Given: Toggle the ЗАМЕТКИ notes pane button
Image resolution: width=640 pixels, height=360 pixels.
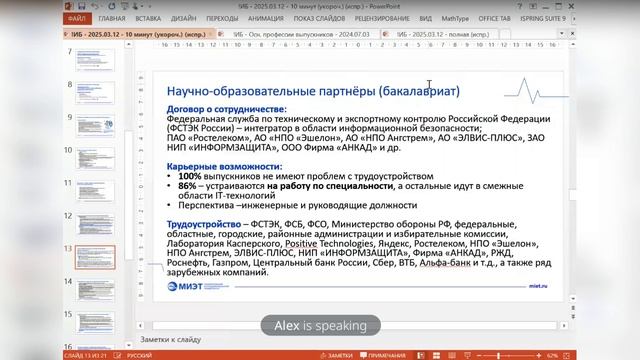Looking at the screenshot, I should point(337,356).
